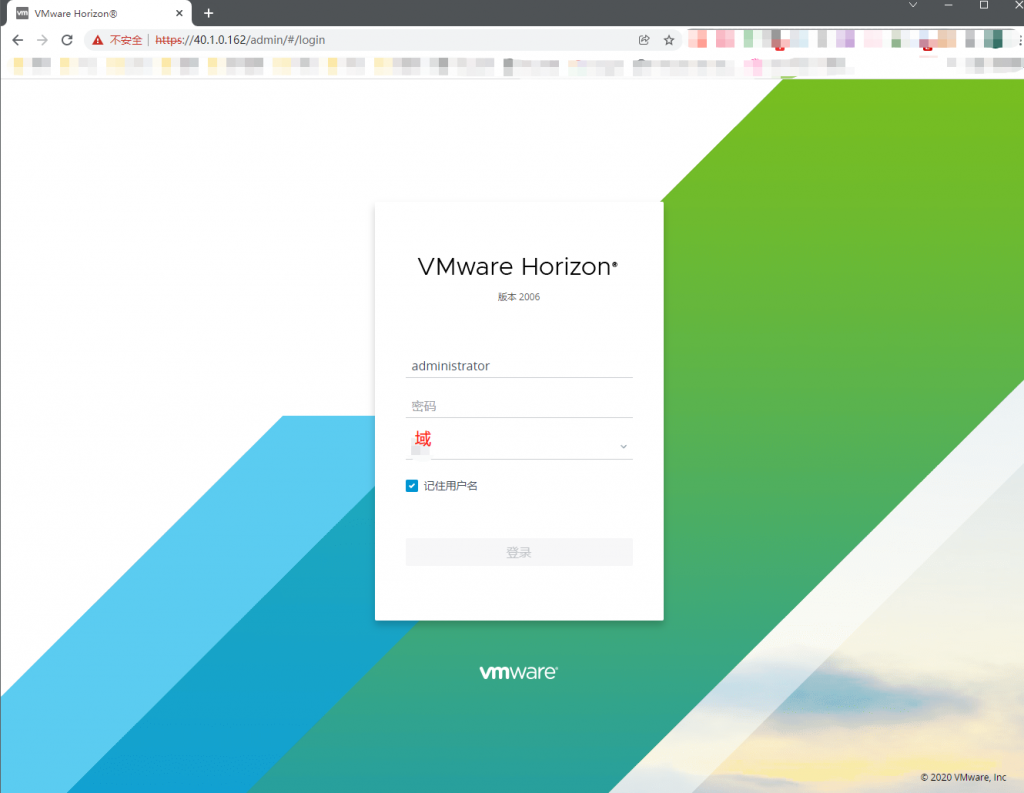Go back to the previous page

(18, 40)
